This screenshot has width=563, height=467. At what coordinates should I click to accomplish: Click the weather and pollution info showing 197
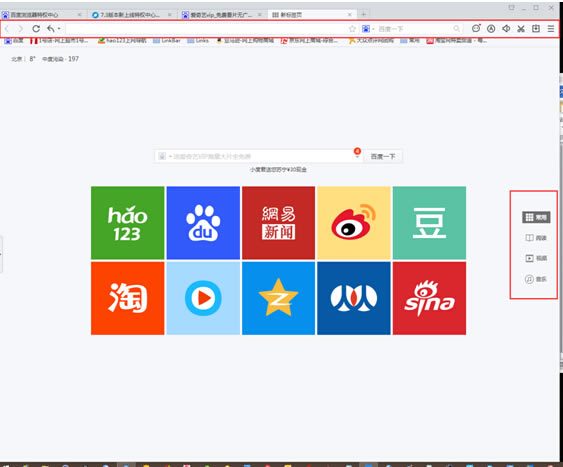coord(45,59)
